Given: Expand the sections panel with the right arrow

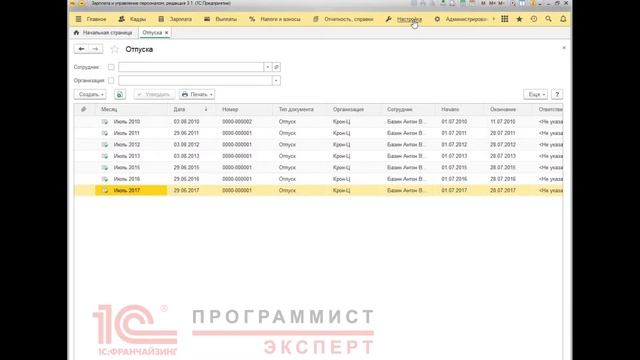Looking at the screenshot, I should coord(493,19).
